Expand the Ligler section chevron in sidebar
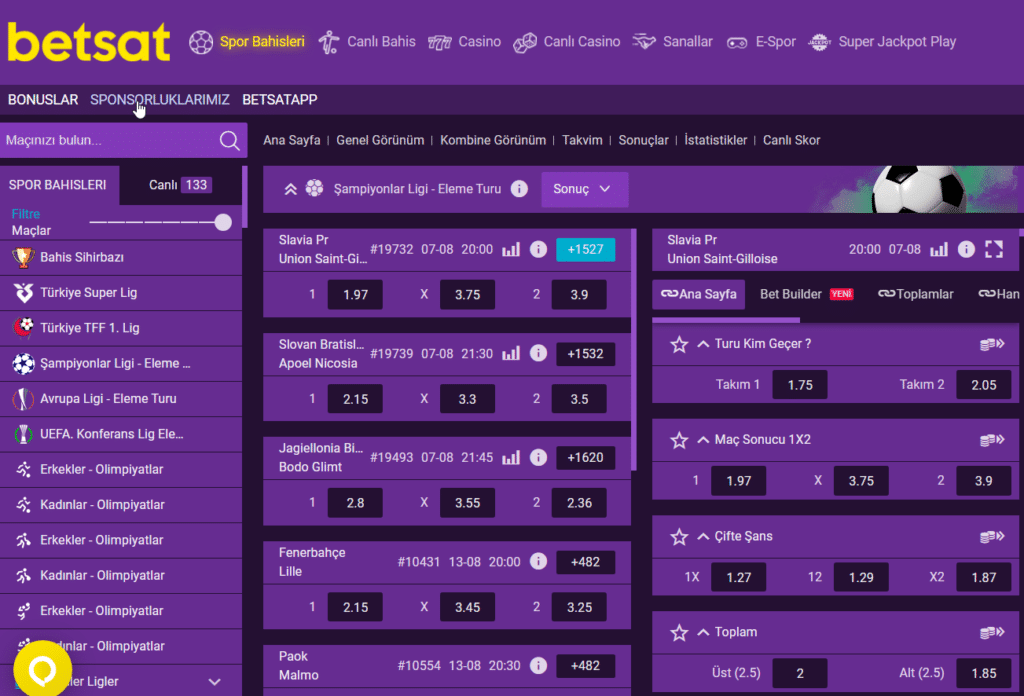The width and height of the screenshot is (1024, 696). (214, 682)
